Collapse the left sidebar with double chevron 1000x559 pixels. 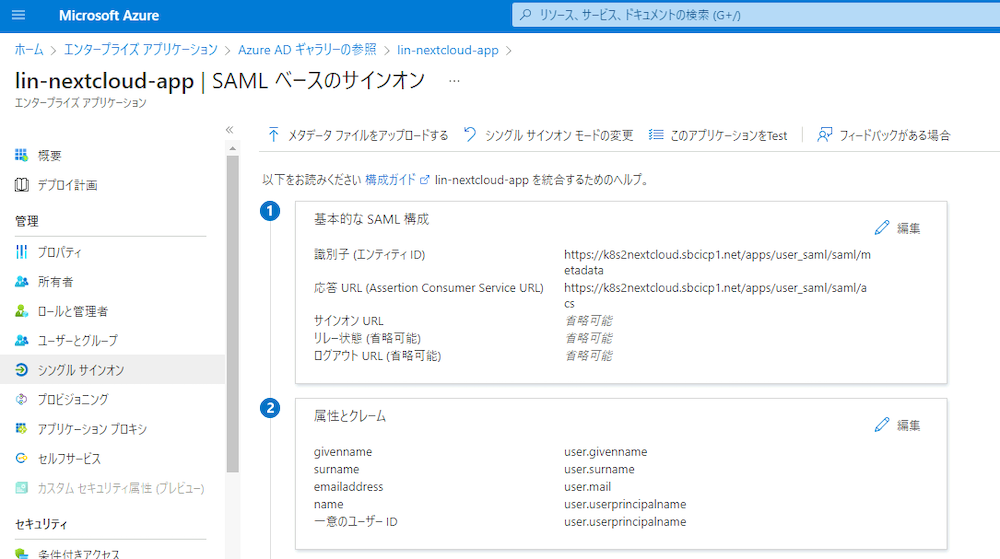[x=229, y=130]
